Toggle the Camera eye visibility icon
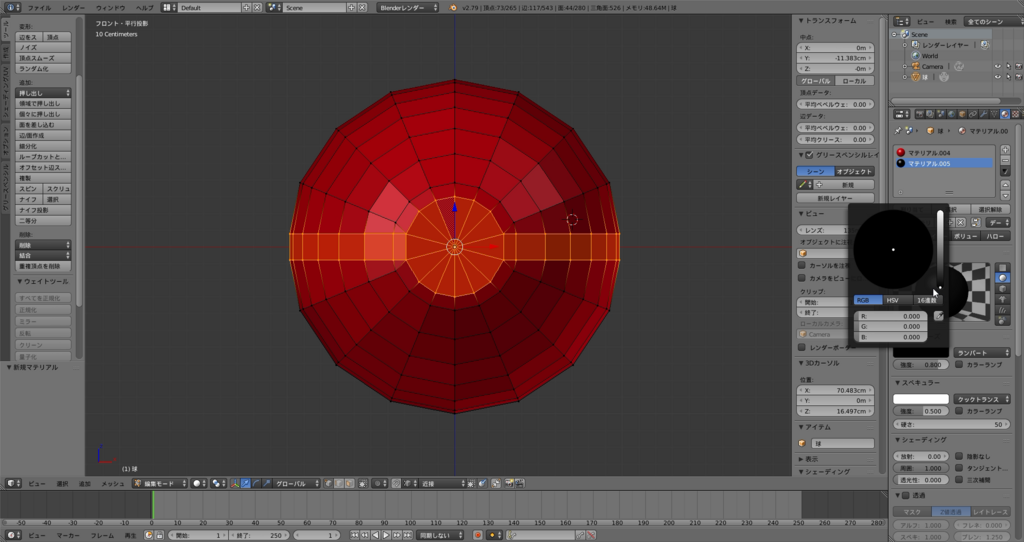This screenshot has width=1024, height=542. (997, 67)
